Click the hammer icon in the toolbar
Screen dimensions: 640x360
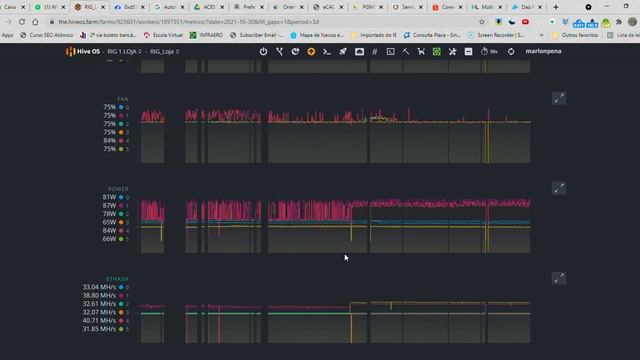pyautogui.click(x=406, y=51)
